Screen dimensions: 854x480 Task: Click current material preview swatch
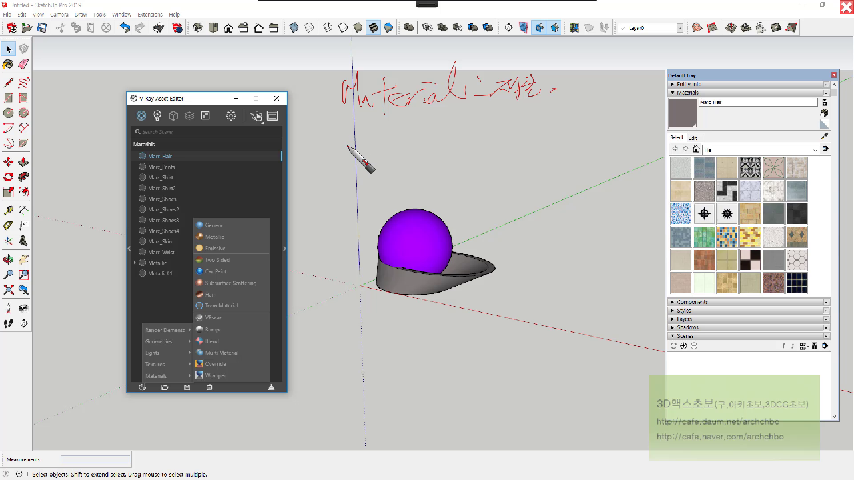click(x=682, y=113)
